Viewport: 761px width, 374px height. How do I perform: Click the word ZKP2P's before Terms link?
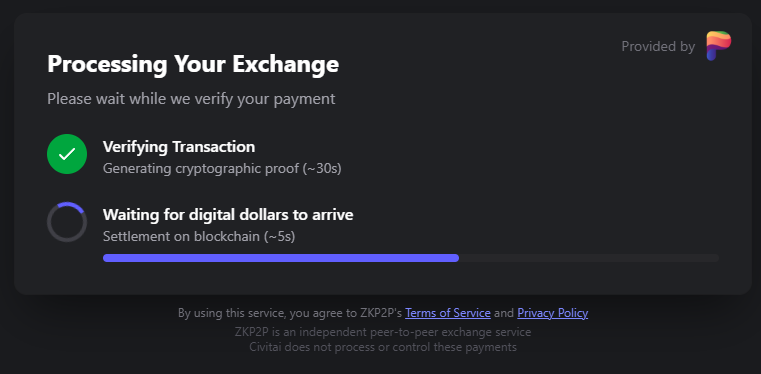[381, 313]
